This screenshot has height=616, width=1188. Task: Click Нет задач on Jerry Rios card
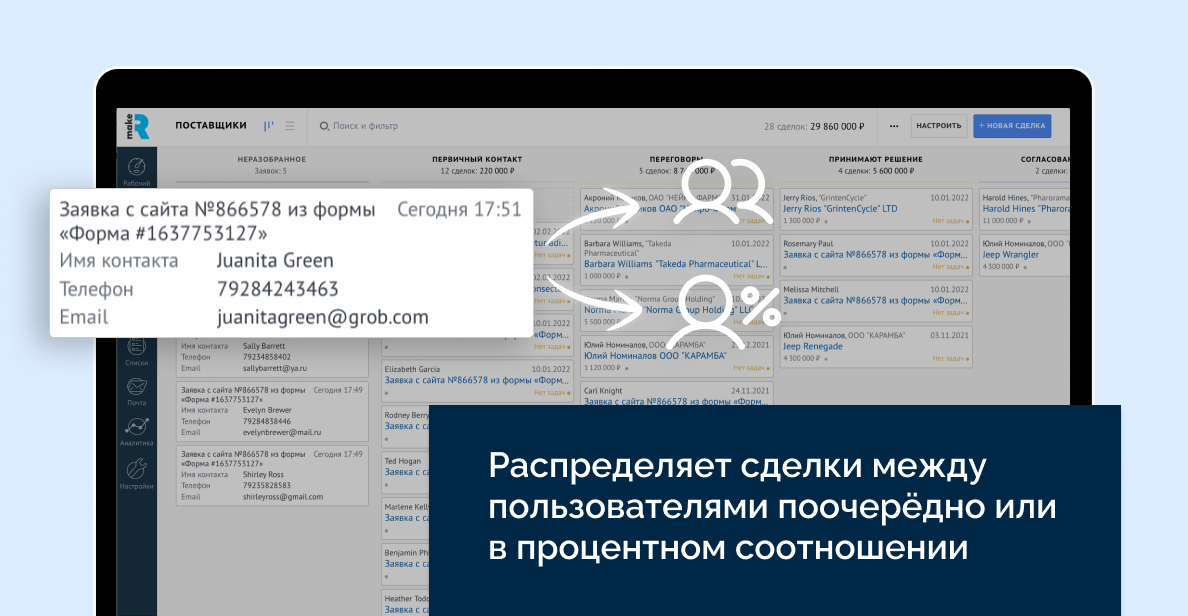point(949,220)
